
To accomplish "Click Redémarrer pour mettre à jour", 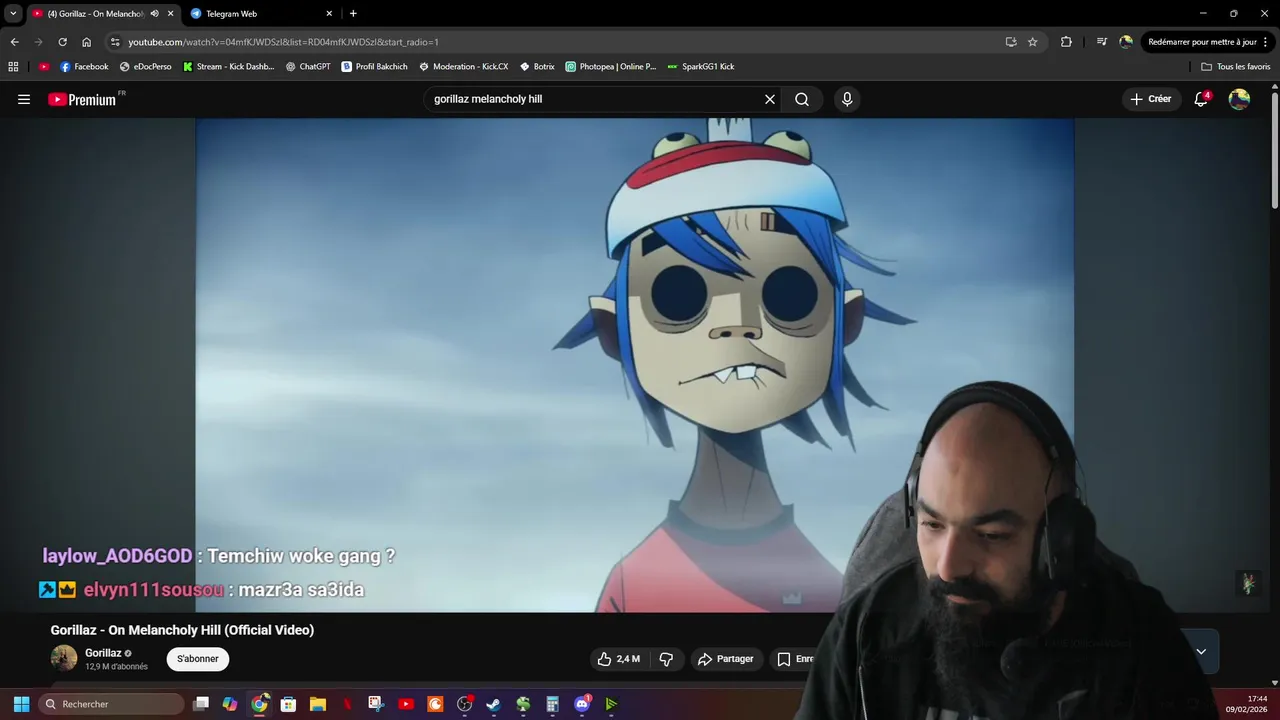I will click(1202, 42).
